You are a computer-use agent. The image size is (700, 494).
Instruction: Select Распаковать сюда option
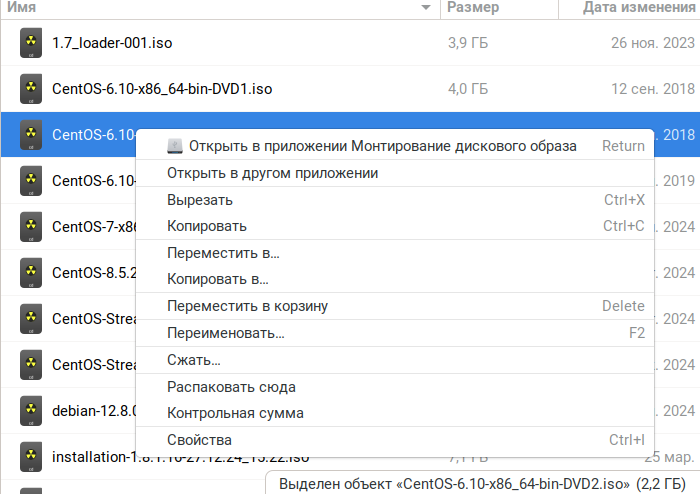[x=231, y=387]
